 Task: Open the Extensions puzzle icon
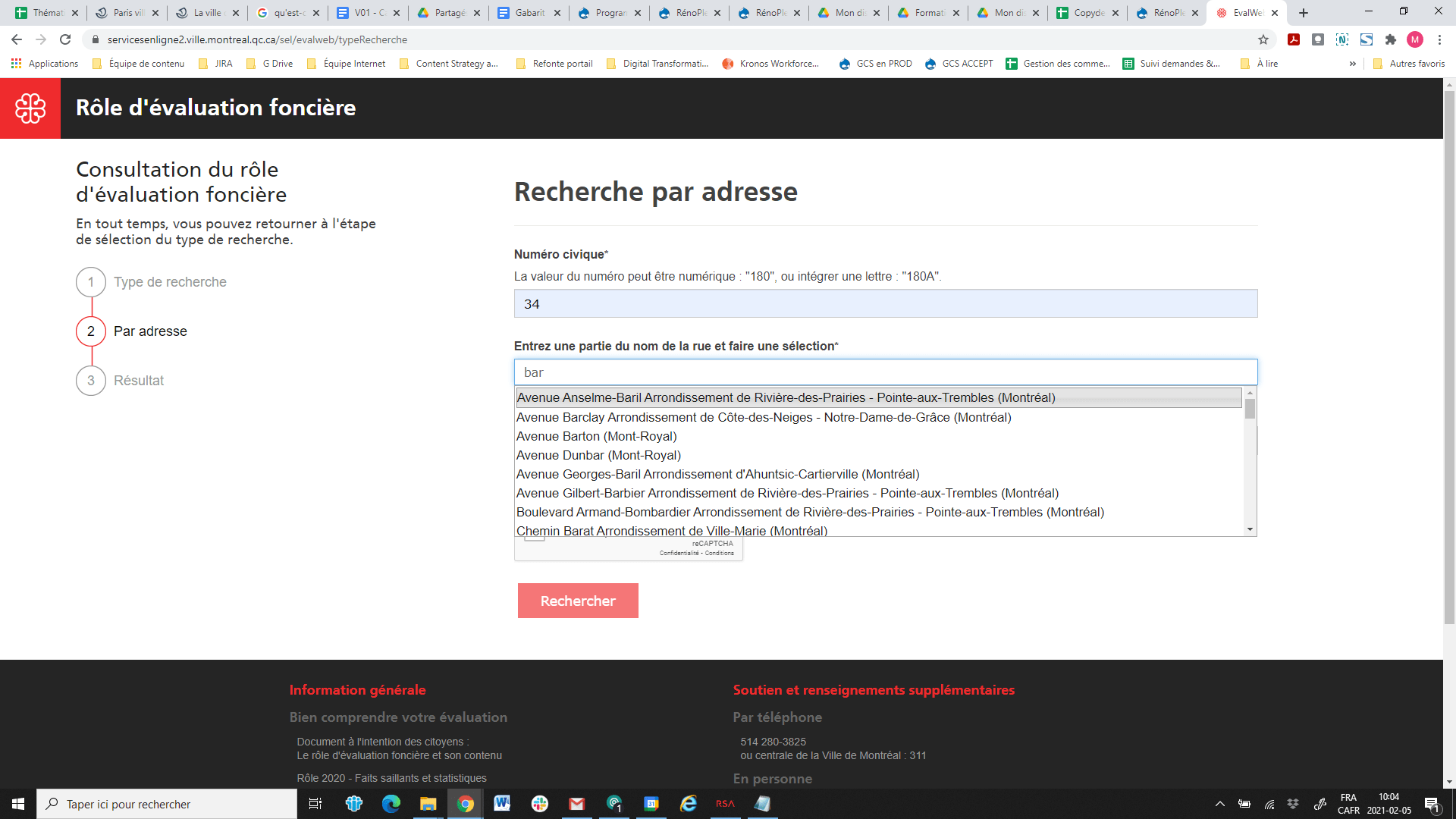point(1390,39)
